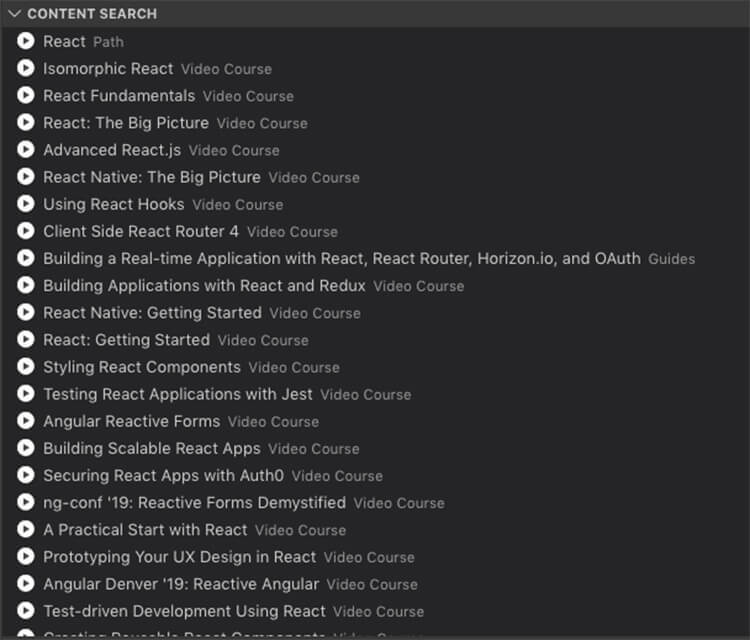This screenshot has height=640, width=750.
Task: Click play icon beside React Native: Getting Started
Action: 26,312
